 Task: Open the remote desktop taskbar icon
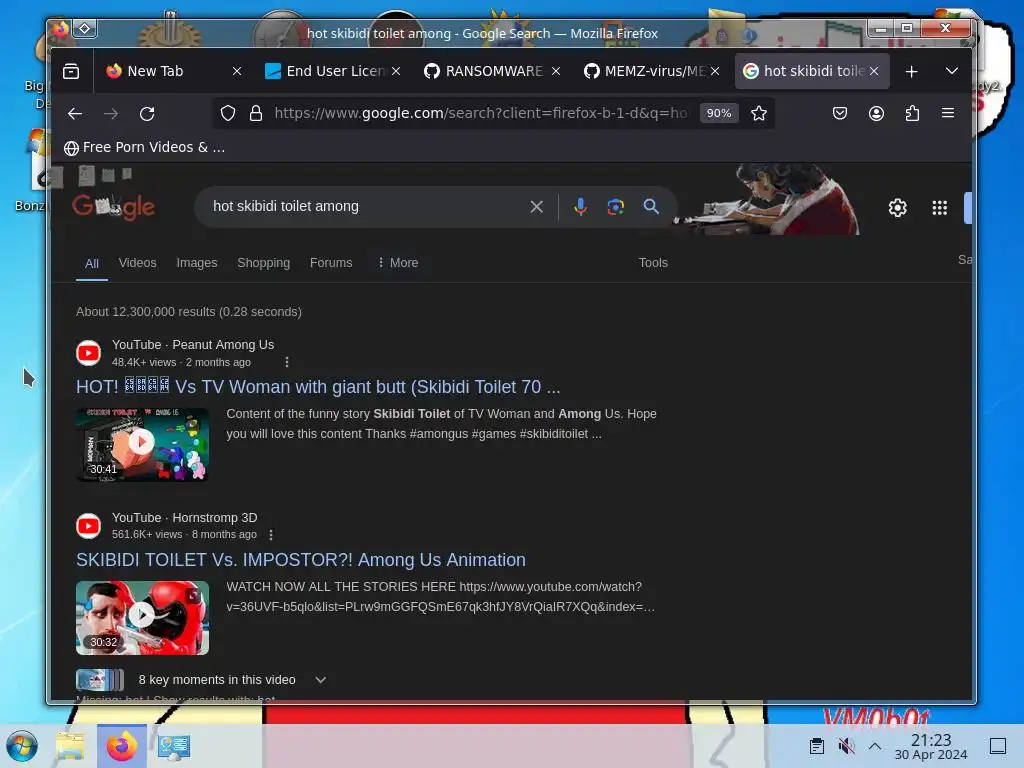[174, 746]
